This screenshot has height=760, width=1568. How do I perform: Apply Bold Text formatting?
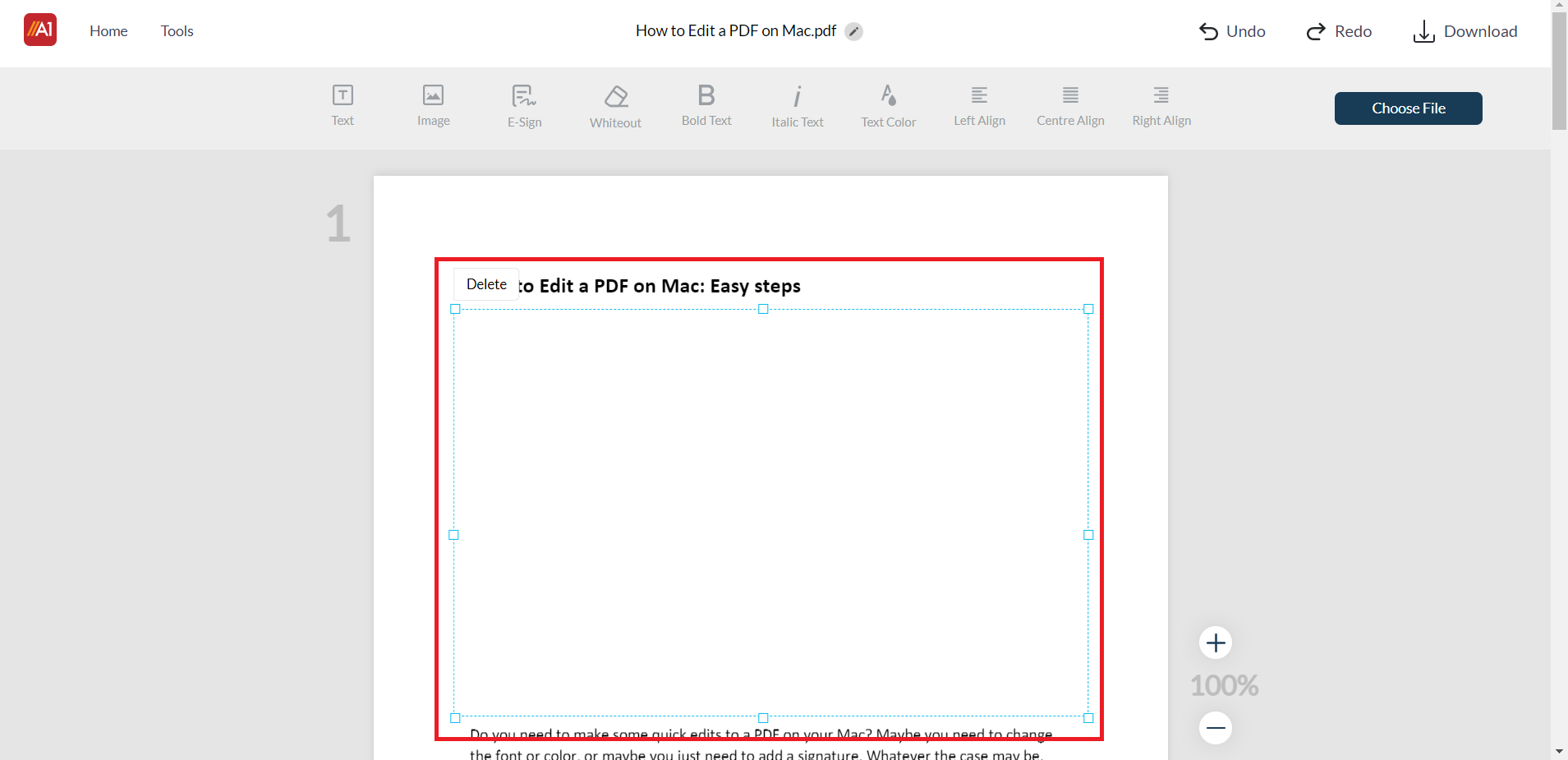[x=706, y=105]
